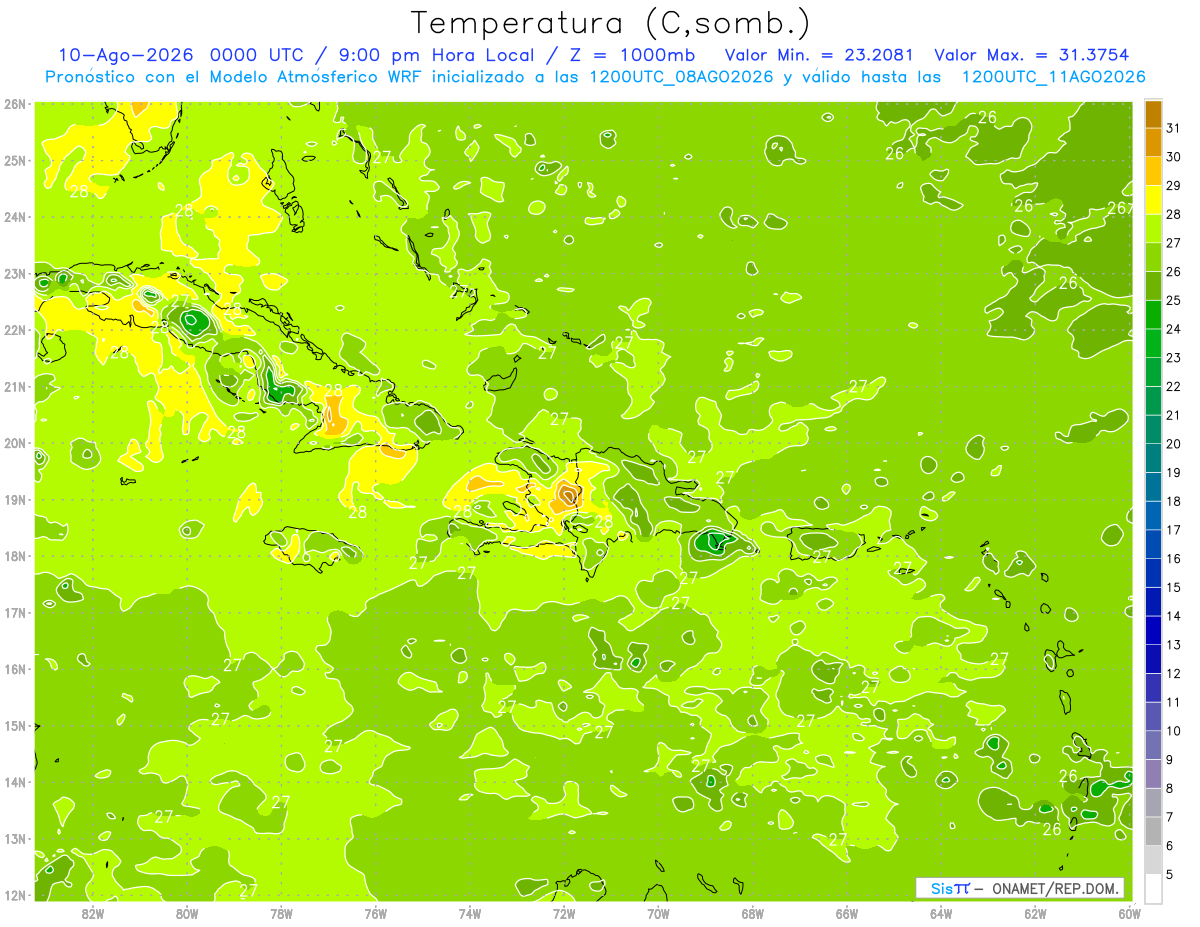This screenshot has height=927, width=1200.
Task: Click the "74W" longitude label
Action: coord(469,912)
